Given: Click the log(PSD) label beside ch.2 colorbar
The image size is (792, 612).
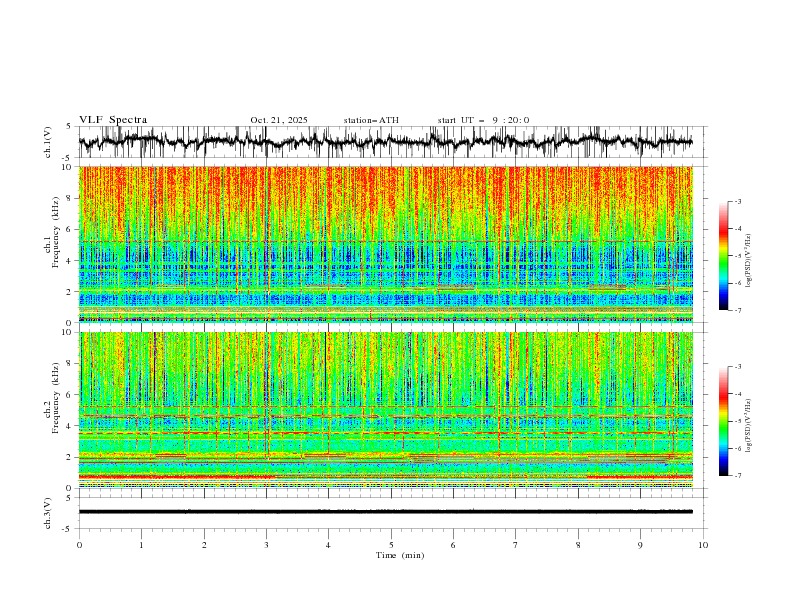Looking at the screenshot, I should coord(749,426).
